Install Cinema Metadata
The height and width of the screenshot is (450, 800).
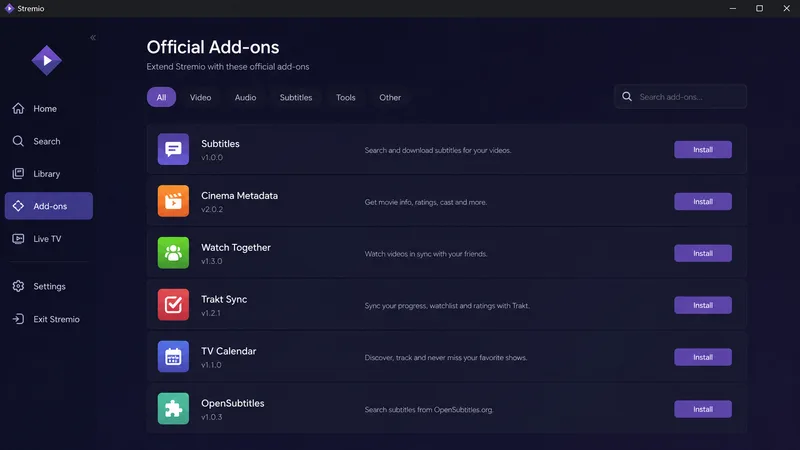click(703, 202)
